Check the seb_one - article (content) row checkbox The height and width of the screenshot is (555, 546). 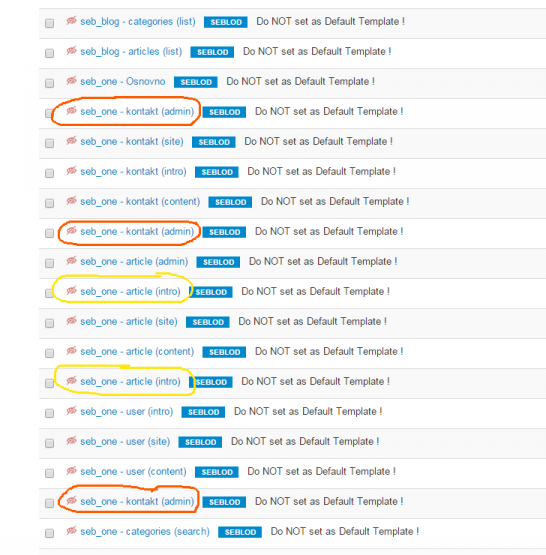click(50, 353)
